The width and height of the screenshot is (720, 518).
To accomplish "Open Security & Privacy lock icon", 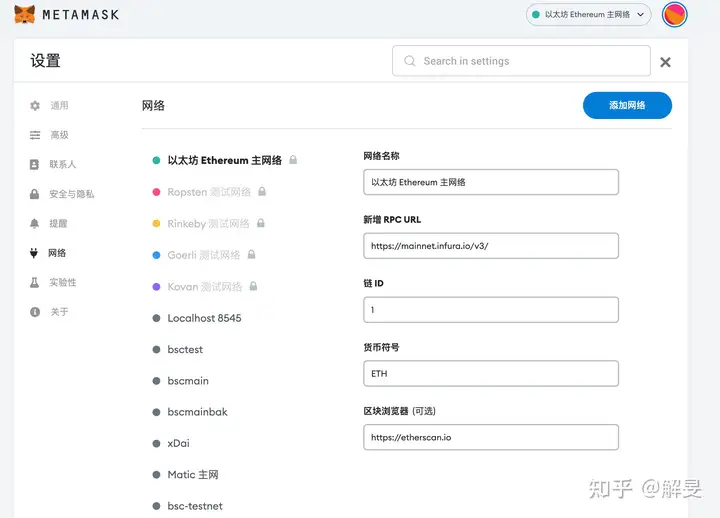I will pyautogui.click(x=34, y=194).
